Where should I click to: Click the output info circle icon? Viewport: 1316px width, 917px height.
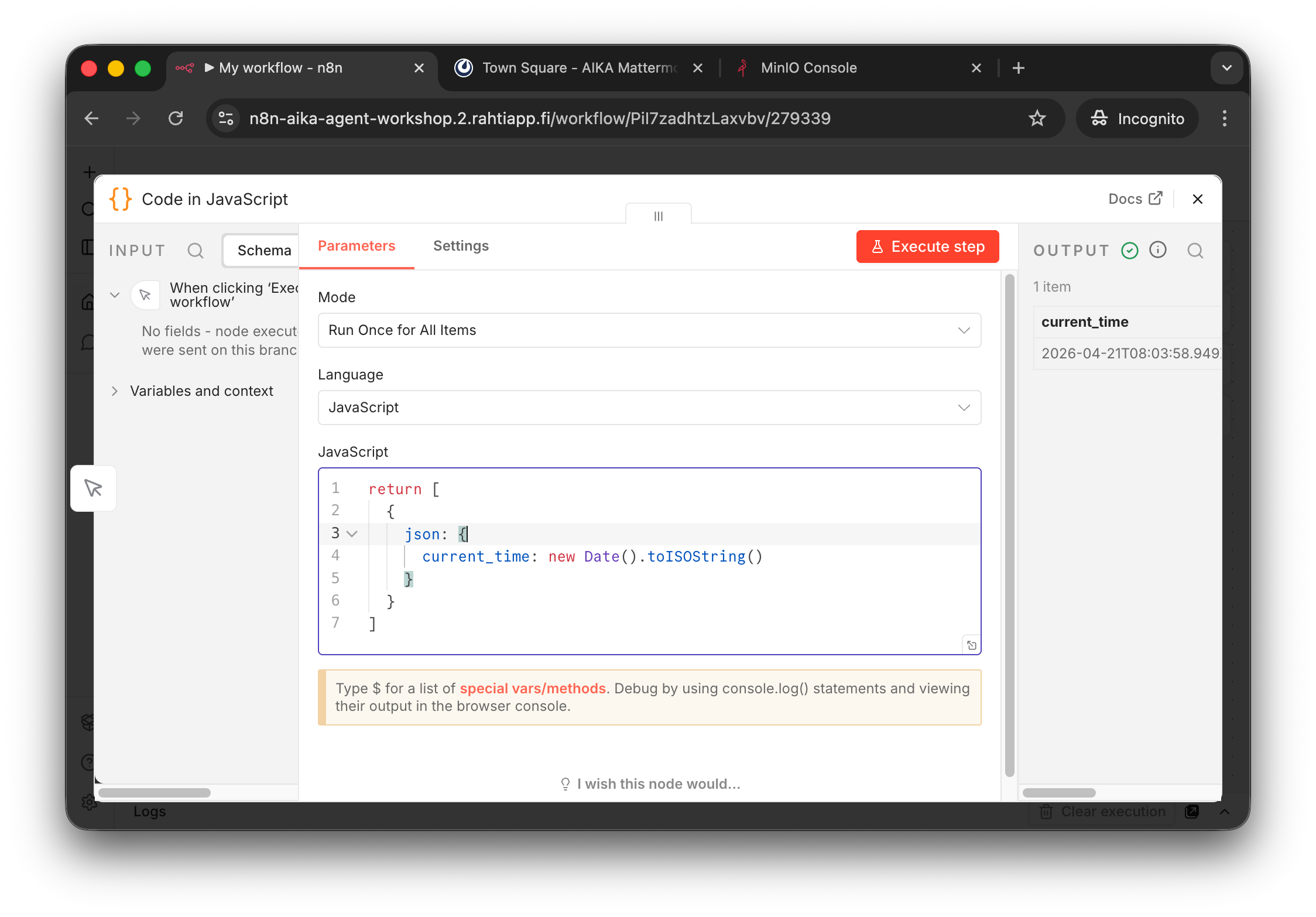[1158, 250]
